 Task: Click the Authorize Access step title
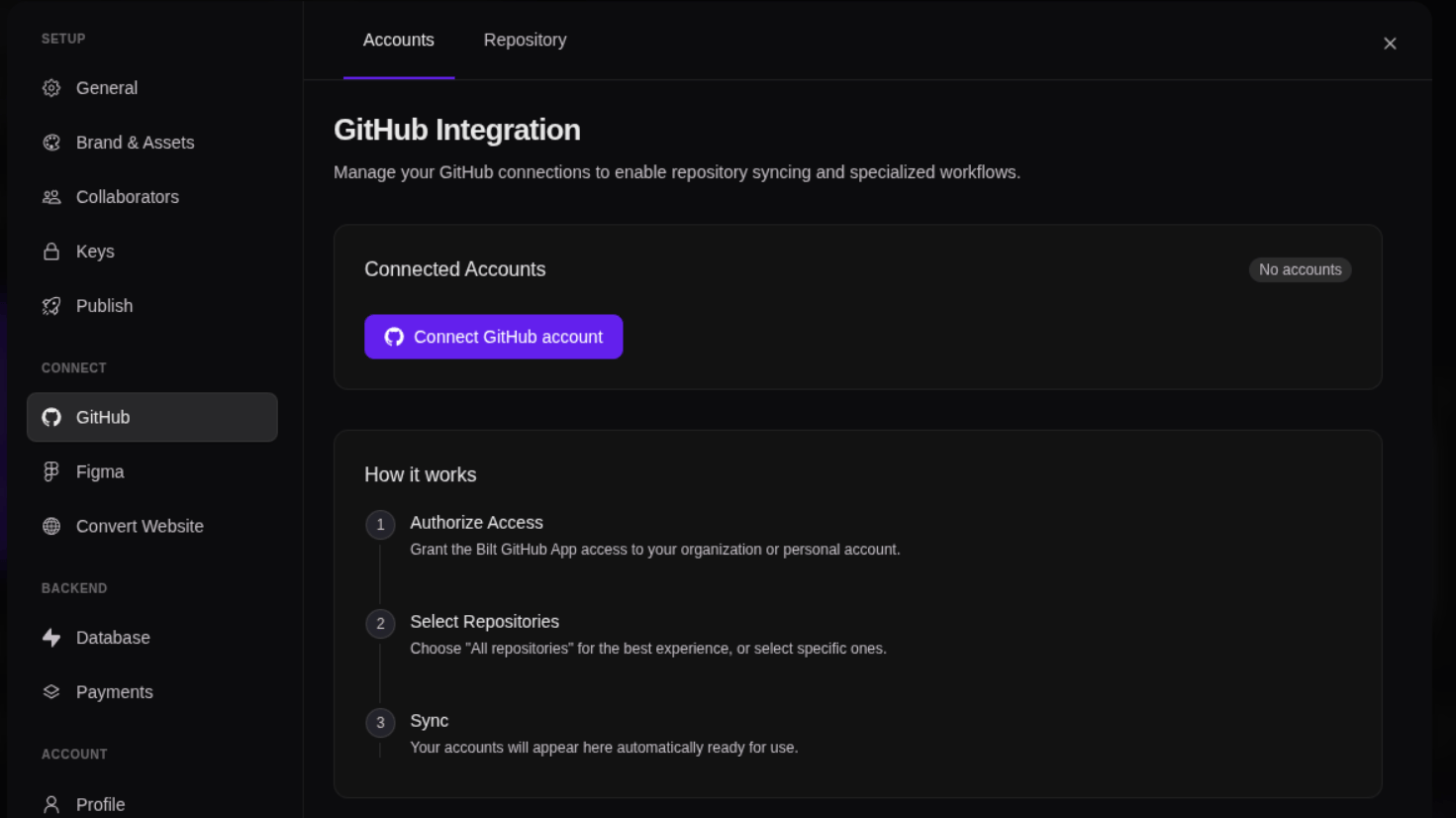point(476,523)
